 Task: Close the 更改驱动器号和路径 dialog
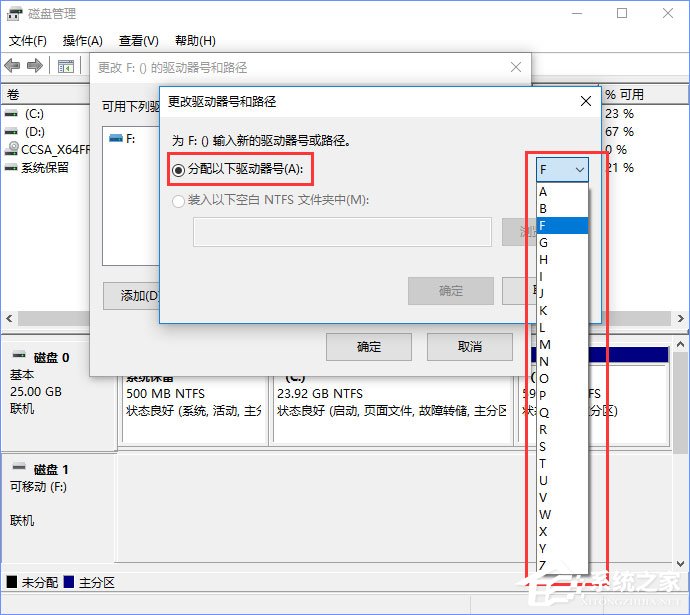586,101
